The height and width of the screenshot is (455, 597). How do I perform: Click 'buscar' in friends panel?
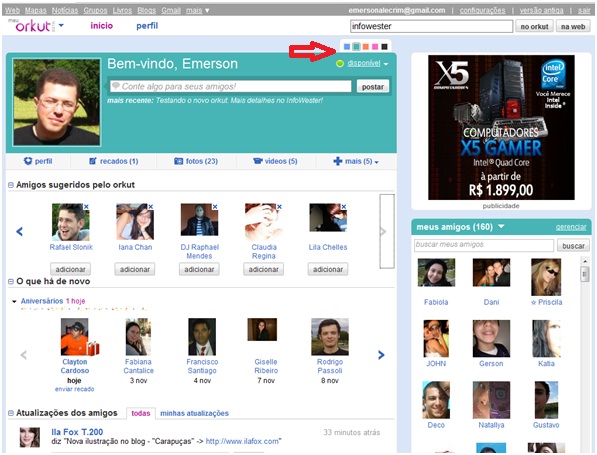pos(573,246)
